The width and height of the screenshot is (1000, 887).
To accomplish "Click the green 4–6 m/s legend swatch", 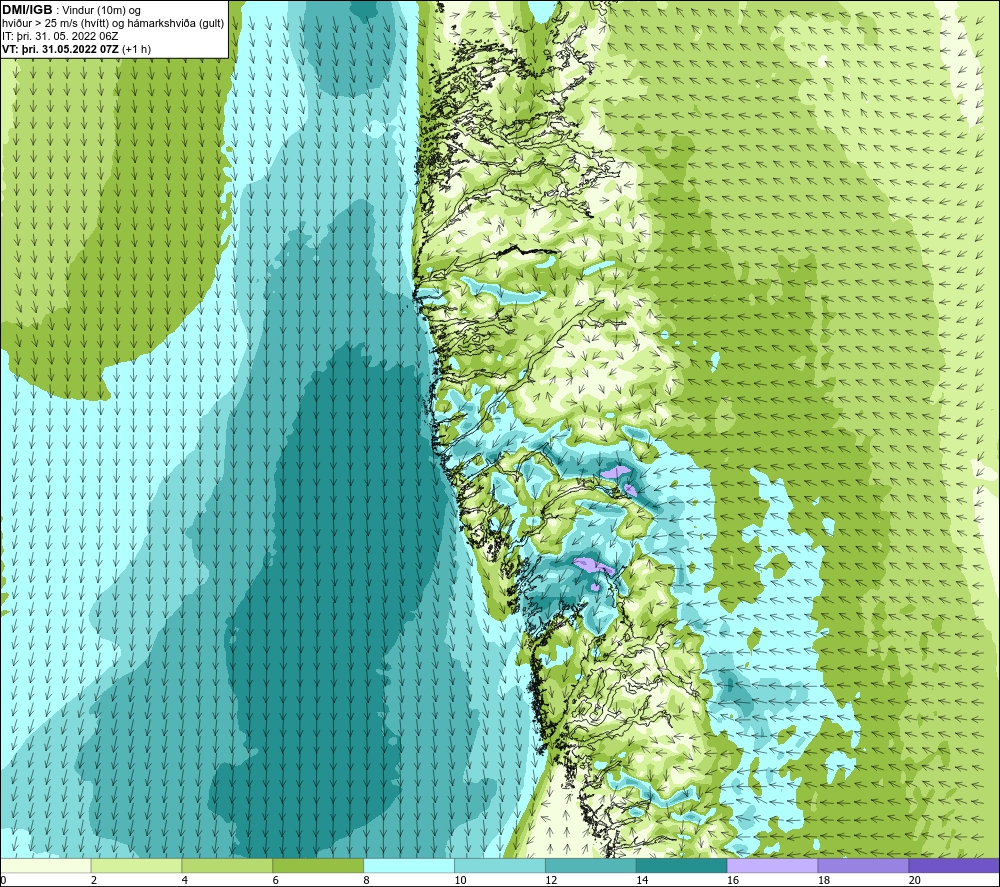I will coord(227,865).
